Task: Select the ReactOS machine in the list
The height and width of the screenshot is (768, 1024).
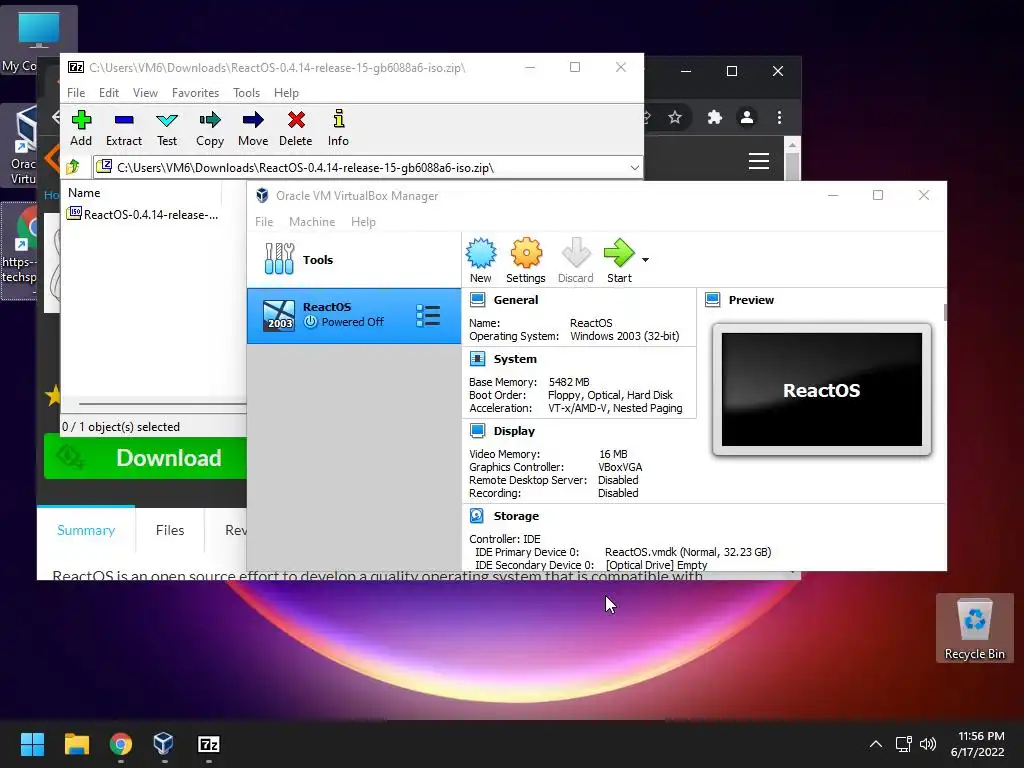Action: coord(354,316)
